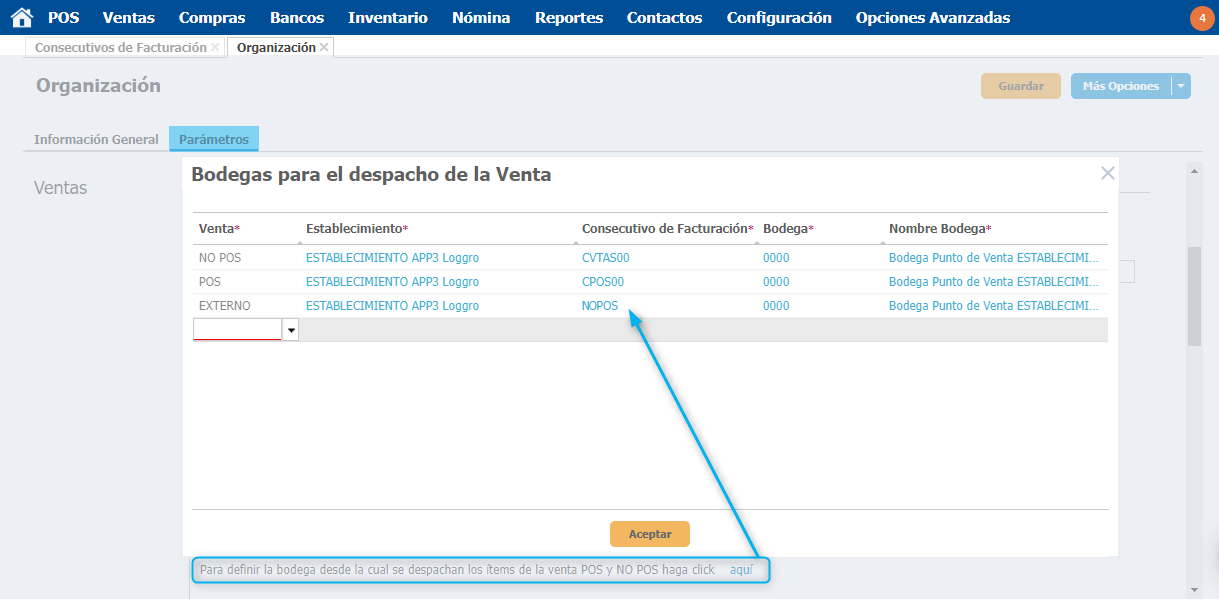Expand the Venta type dropdown arrow

291,330
